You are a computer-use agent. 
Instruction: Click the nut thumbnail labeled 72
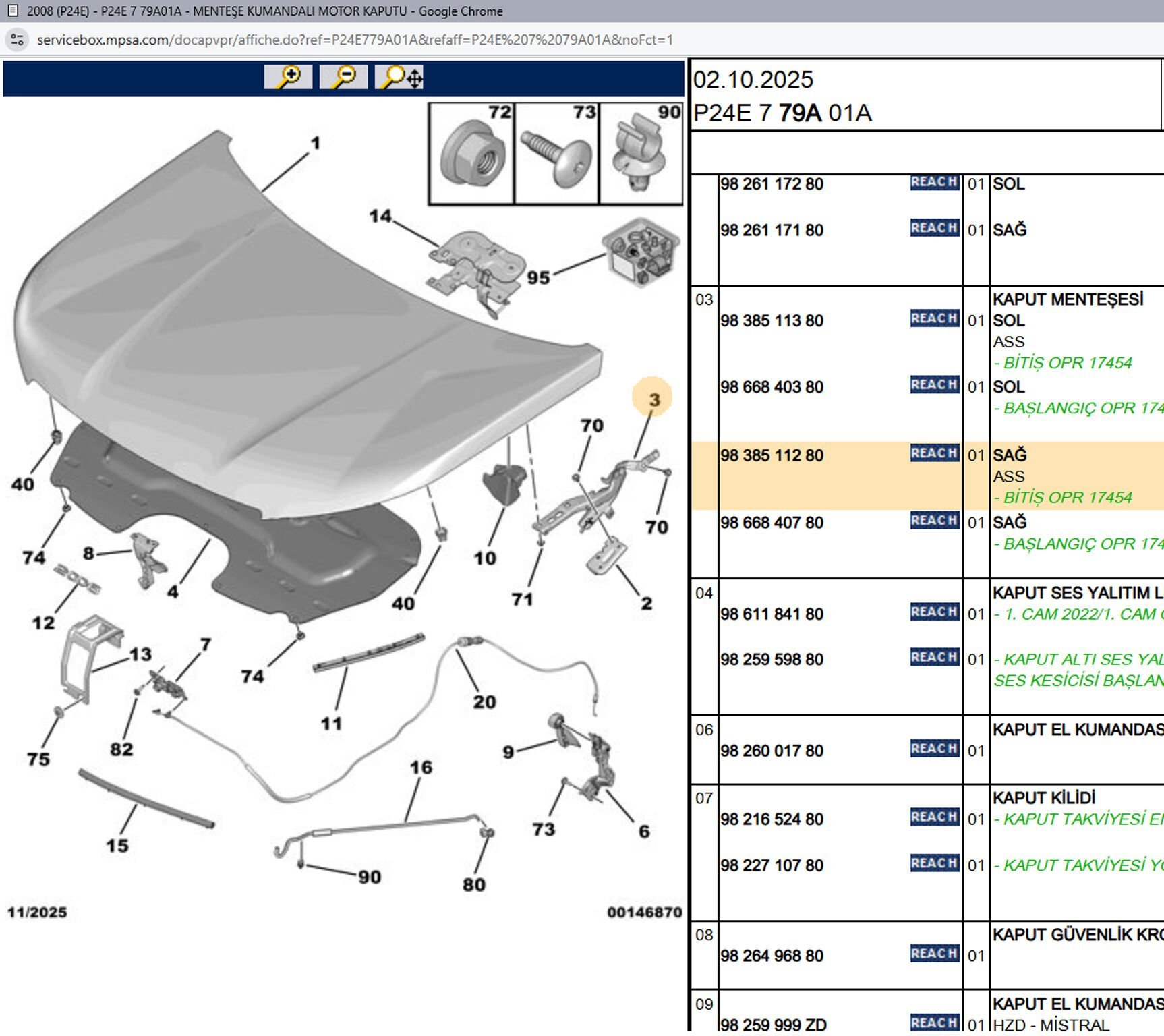click(471, 154)
